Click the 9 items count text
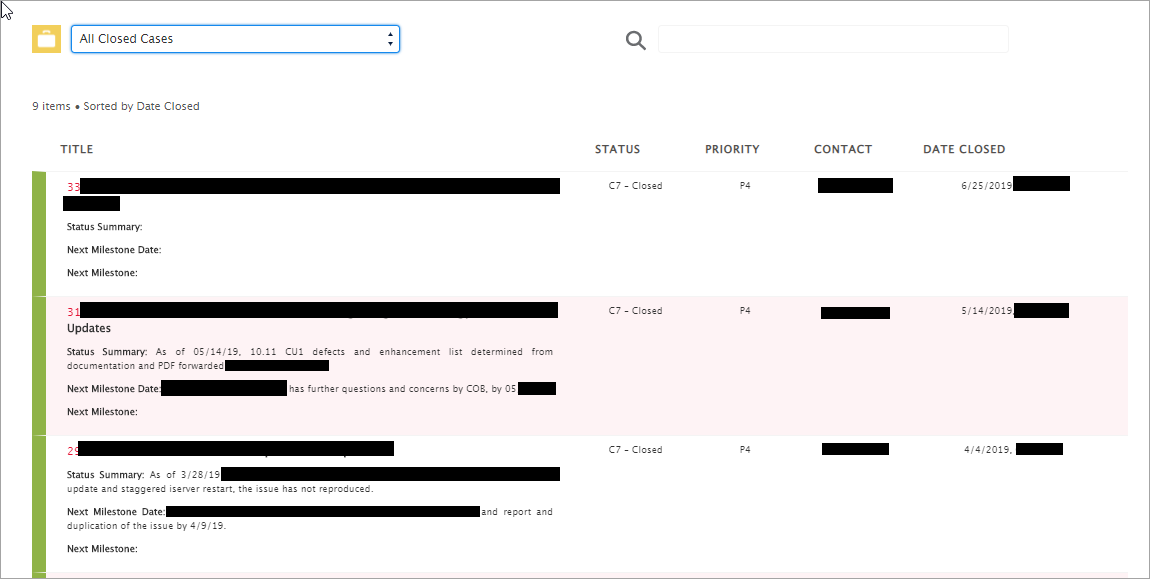 [x=51, y=105]
